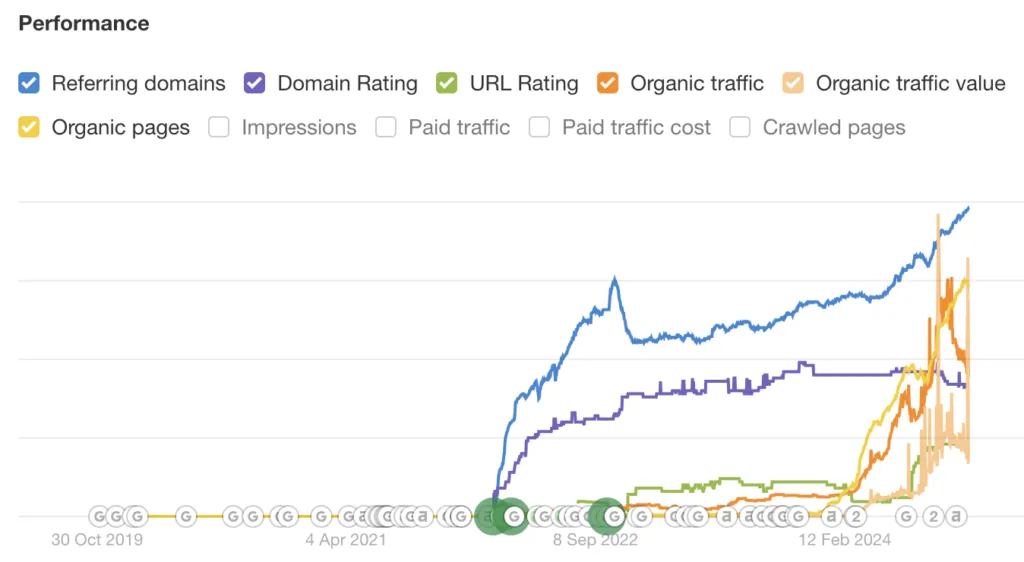Turn off the URL Rating checkbox
1024x562 pixels.
click(448, 83)
